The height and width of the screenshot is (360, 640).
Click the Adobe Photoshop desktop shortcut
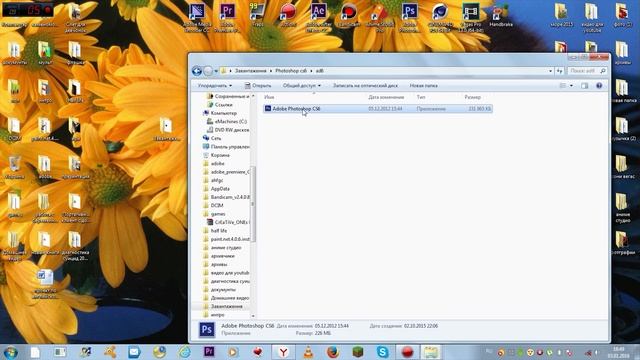coord(409,17)
